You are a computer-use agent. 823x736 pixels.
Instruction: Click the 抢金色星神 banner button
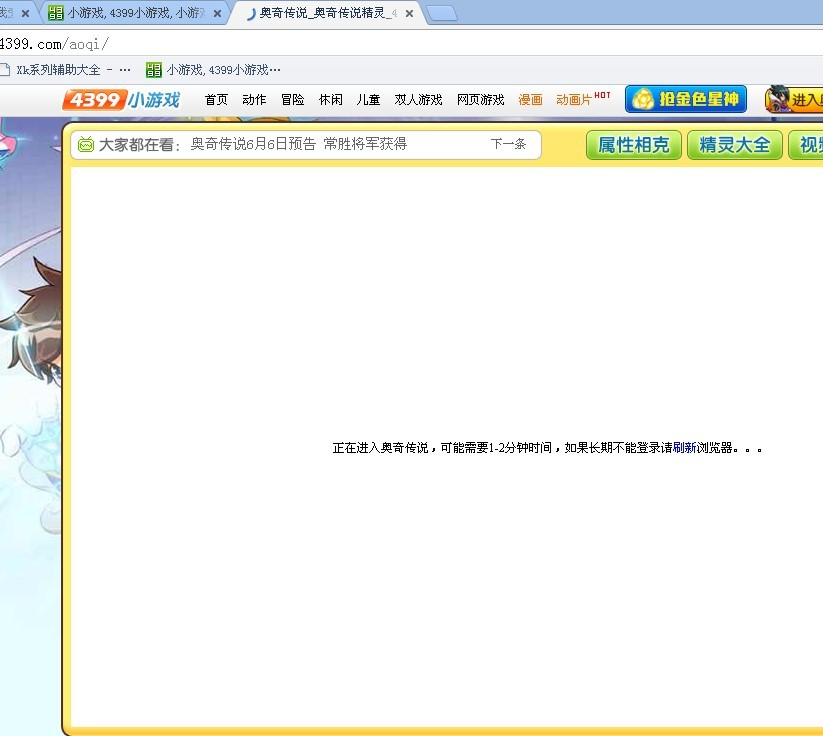[686, 100]
